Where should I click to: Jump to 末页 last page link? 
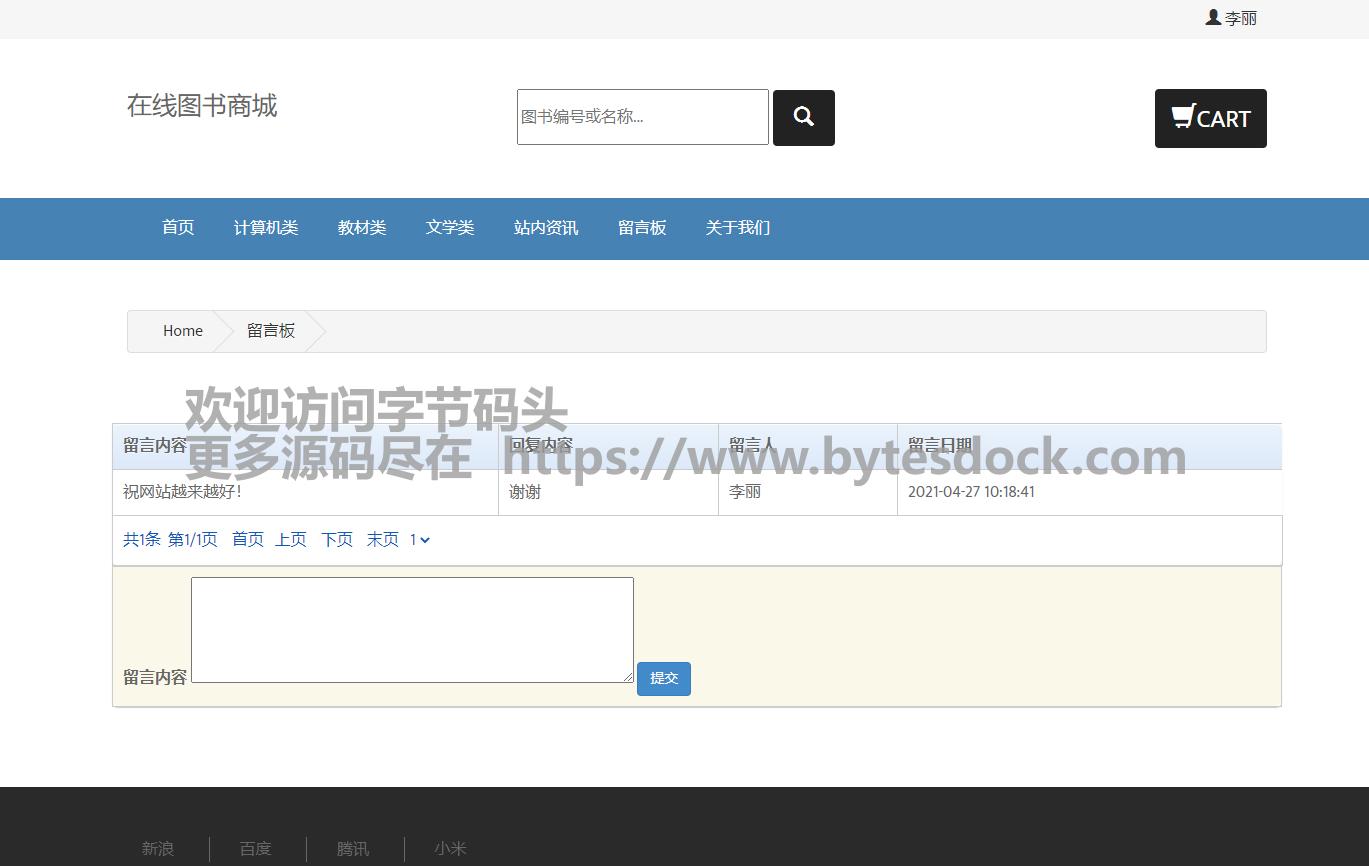[383, 540]
